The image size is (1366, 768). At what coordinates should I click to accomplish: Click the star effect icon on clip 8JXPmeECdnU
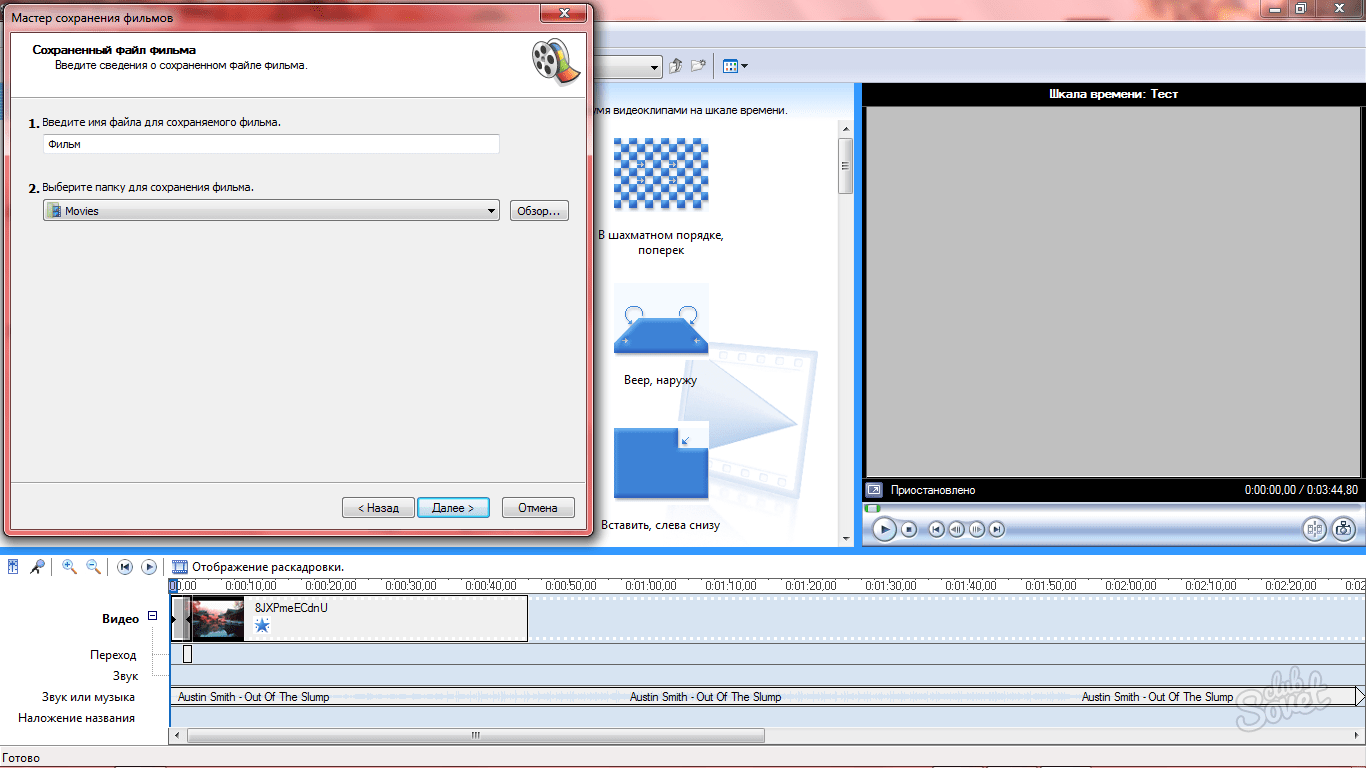(x=262, y=625)
